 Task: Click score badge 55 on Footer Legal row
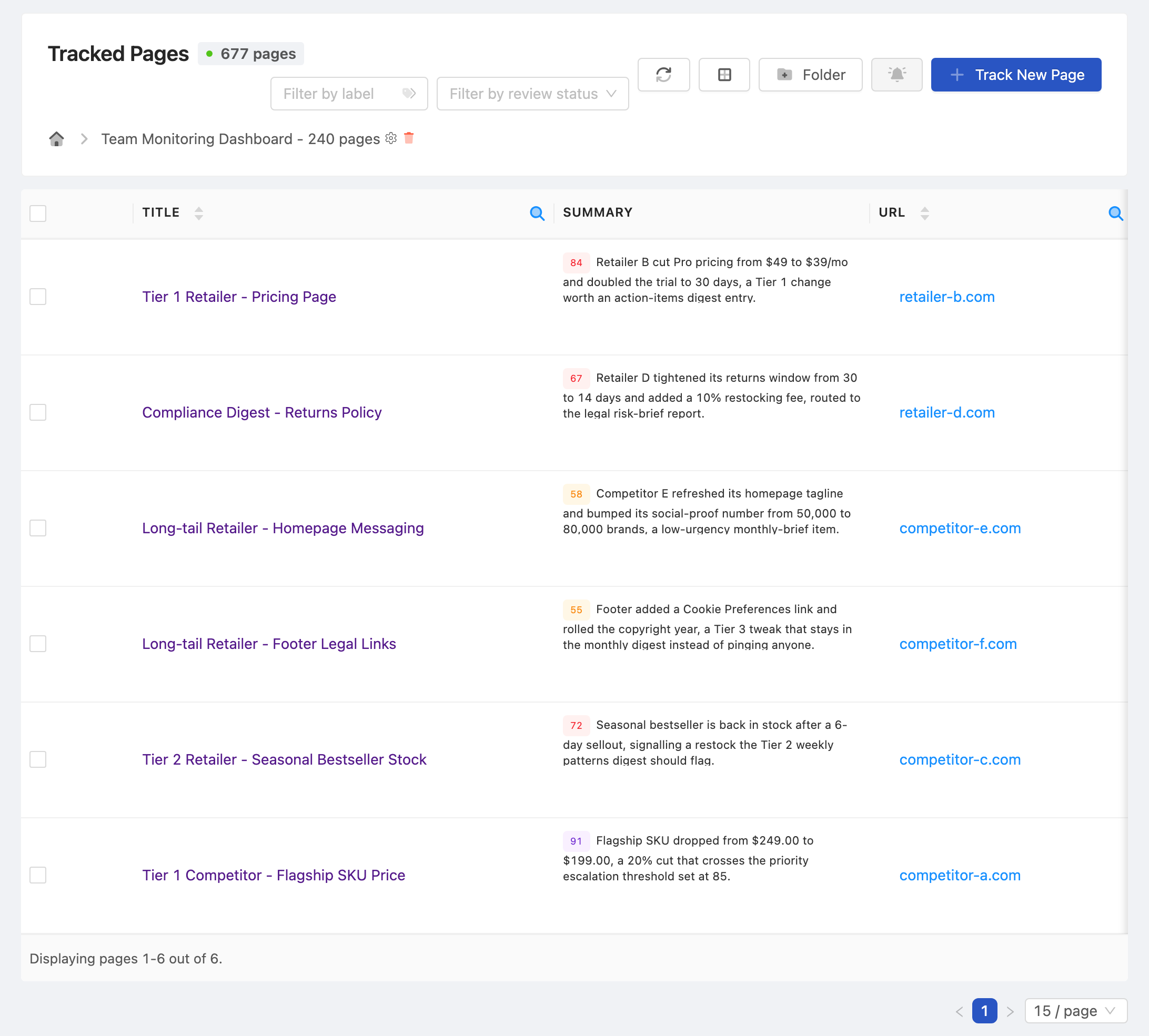576,610
